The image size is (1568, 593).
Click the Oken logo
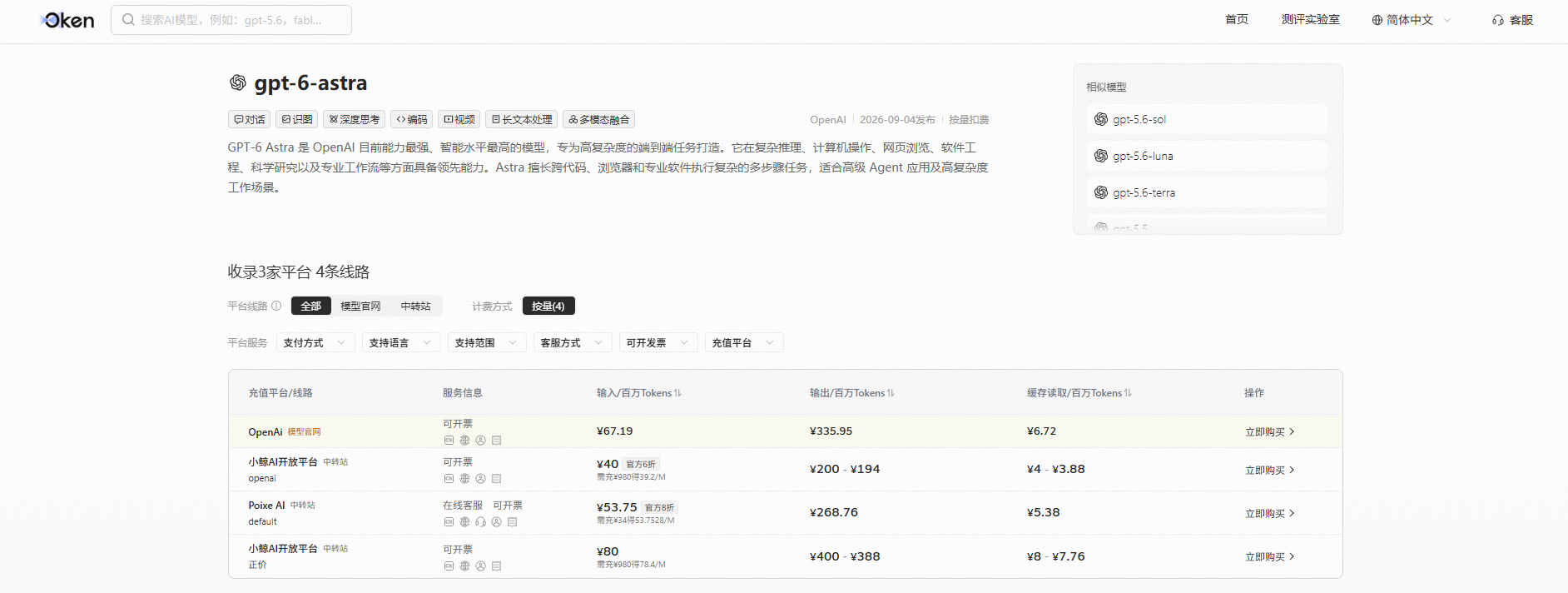68,20
